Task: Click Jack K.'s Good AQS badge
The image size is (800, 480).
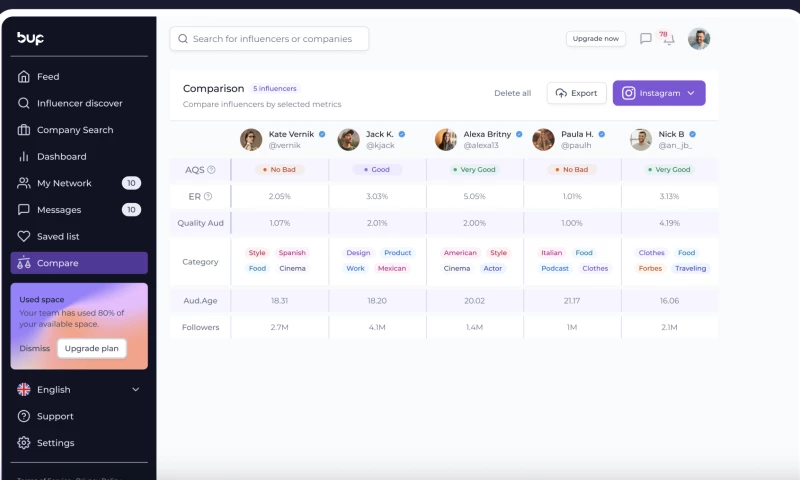Action: (x=377, y=169)
